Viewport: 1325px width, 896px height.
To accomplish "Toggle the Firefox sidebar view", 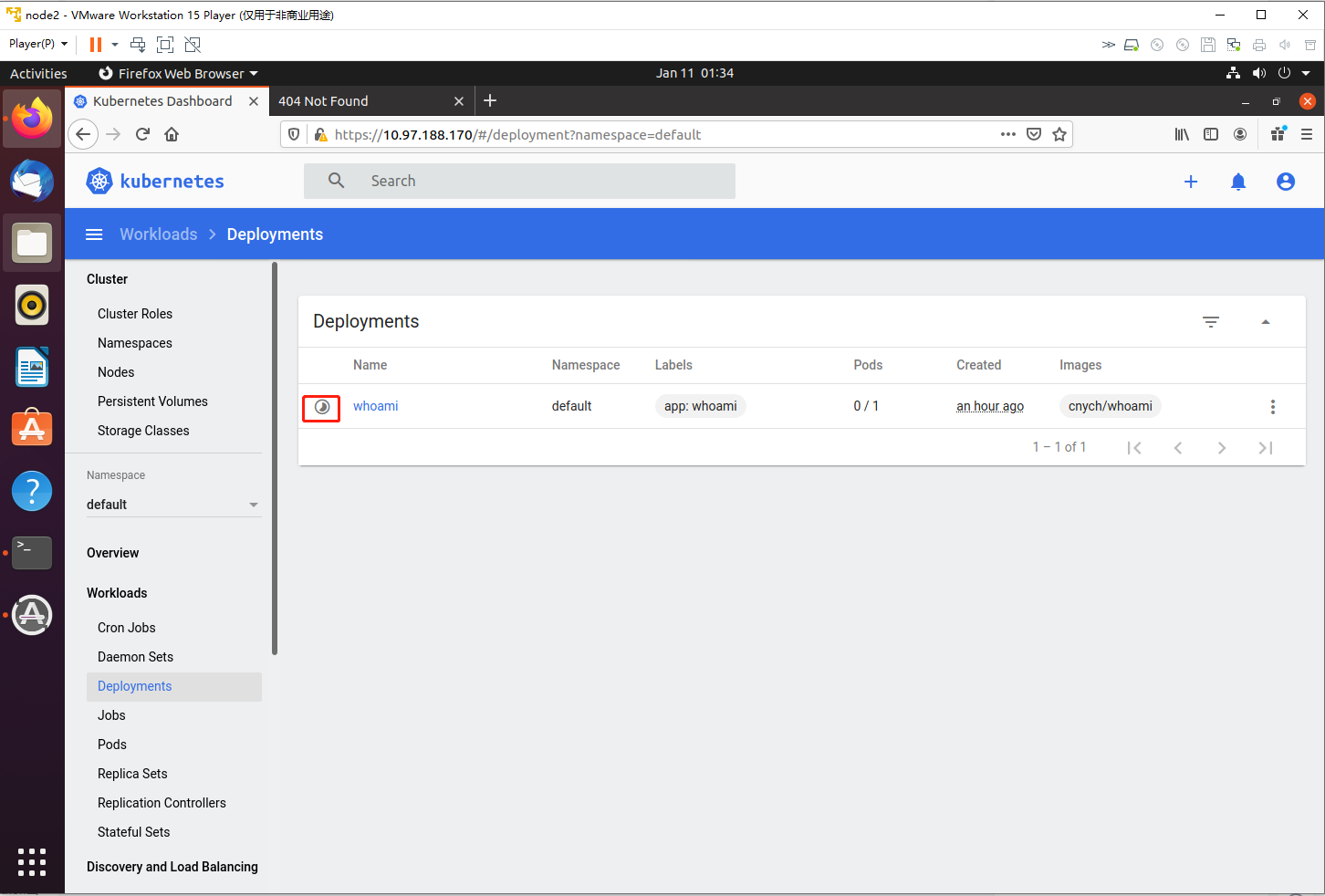I will (1211, 134).
